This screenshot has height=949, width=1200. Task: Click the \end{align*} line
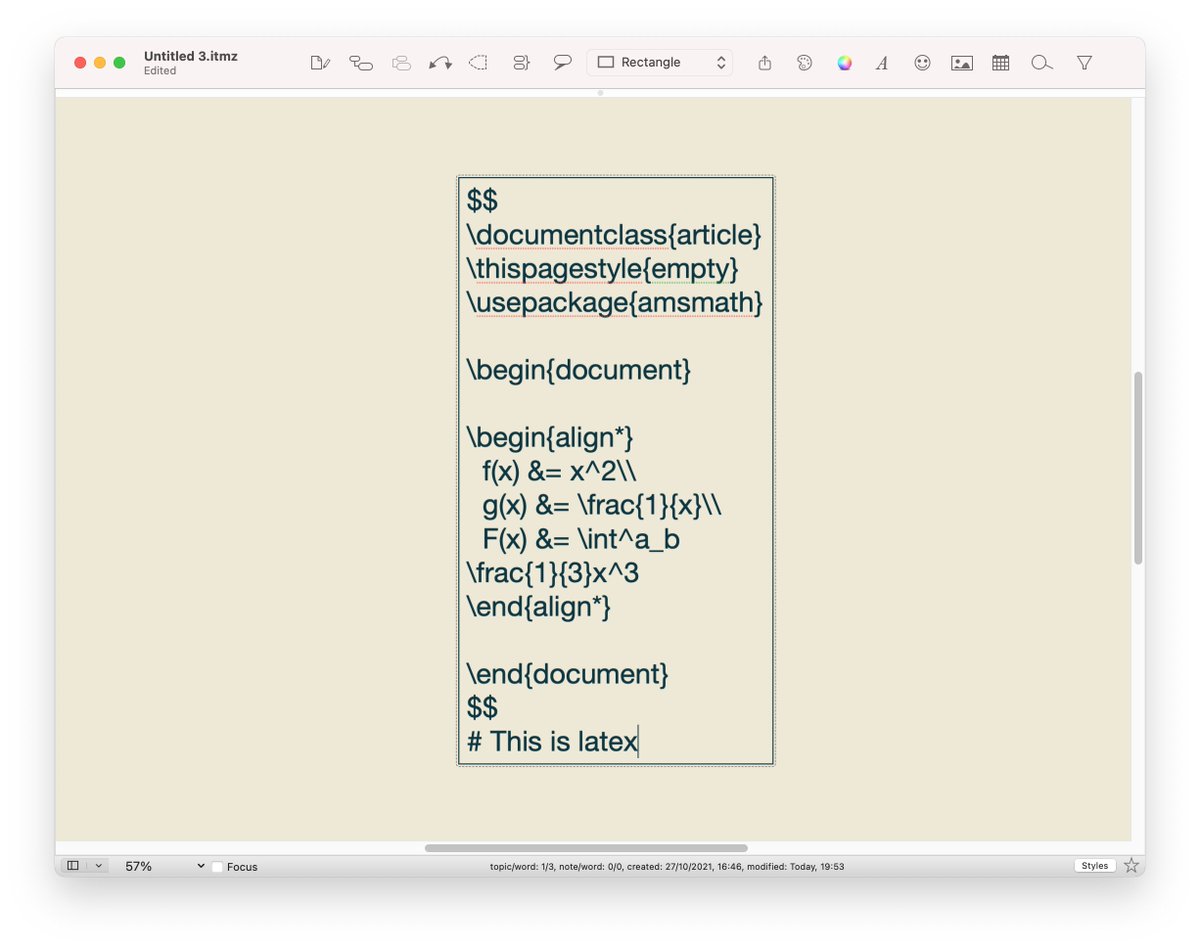click(x=538, y=606)
